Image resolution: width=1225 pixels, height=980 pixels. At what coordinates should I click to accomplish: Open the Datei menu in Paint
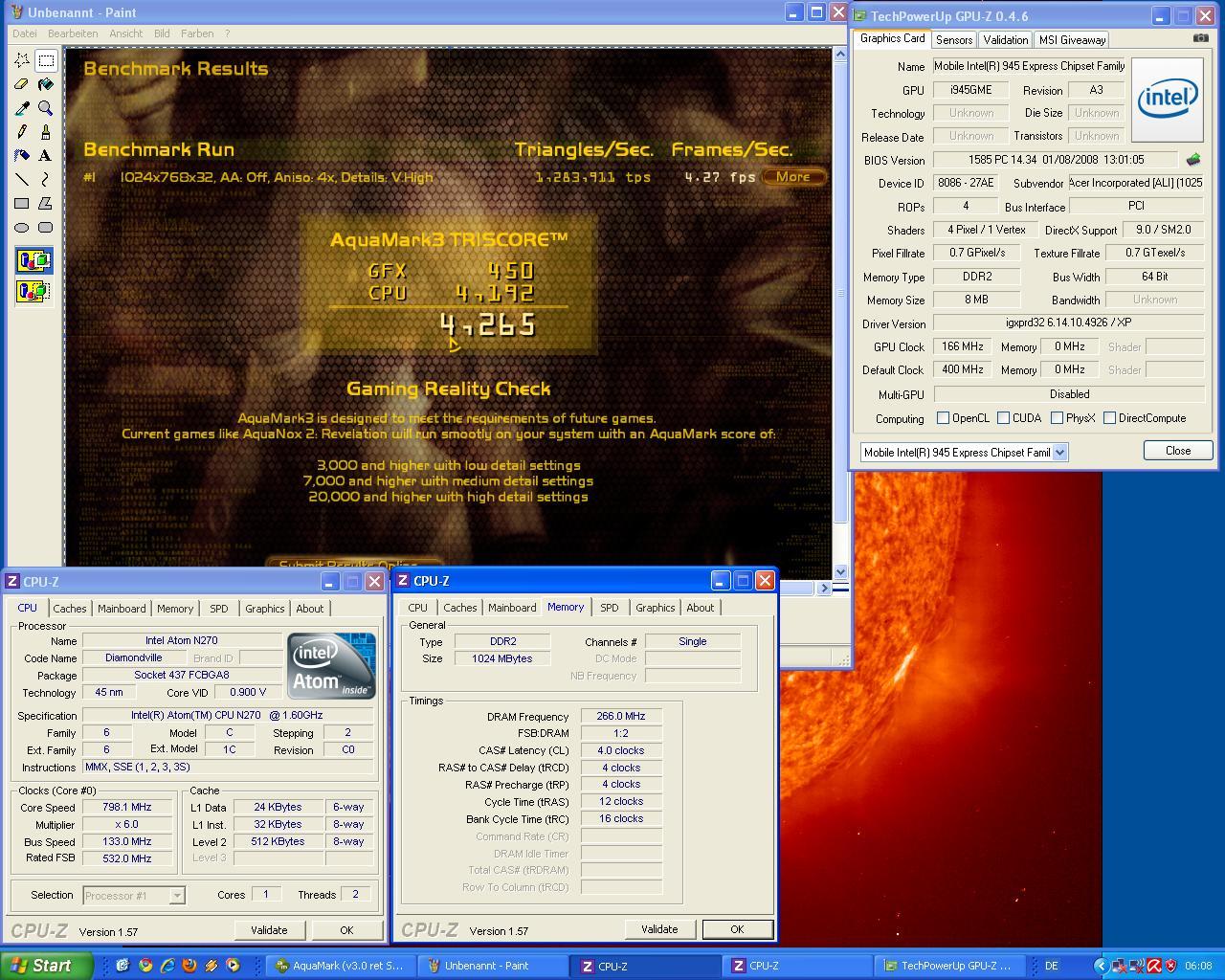[24, 33]
